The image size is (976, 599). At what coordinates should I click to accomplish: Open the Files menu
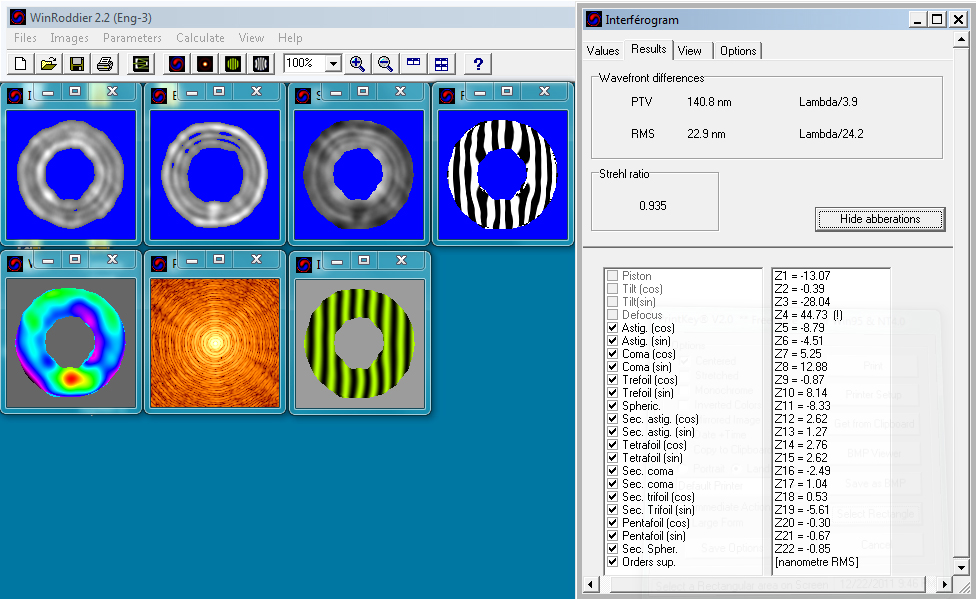[x=25, y=38]
